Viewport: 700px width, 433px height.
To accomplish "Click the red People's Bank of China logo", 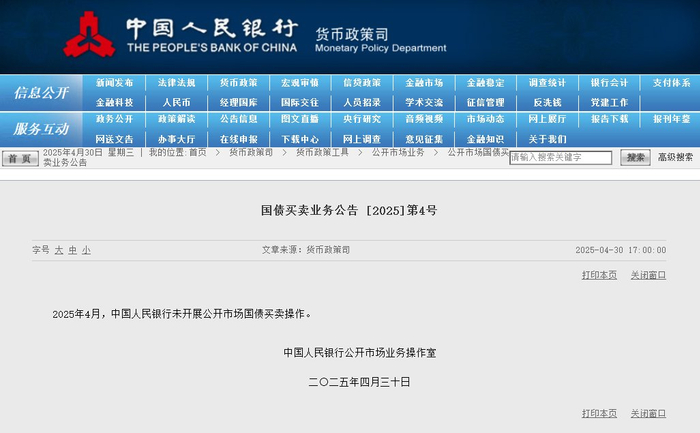I will coord(89,35).
